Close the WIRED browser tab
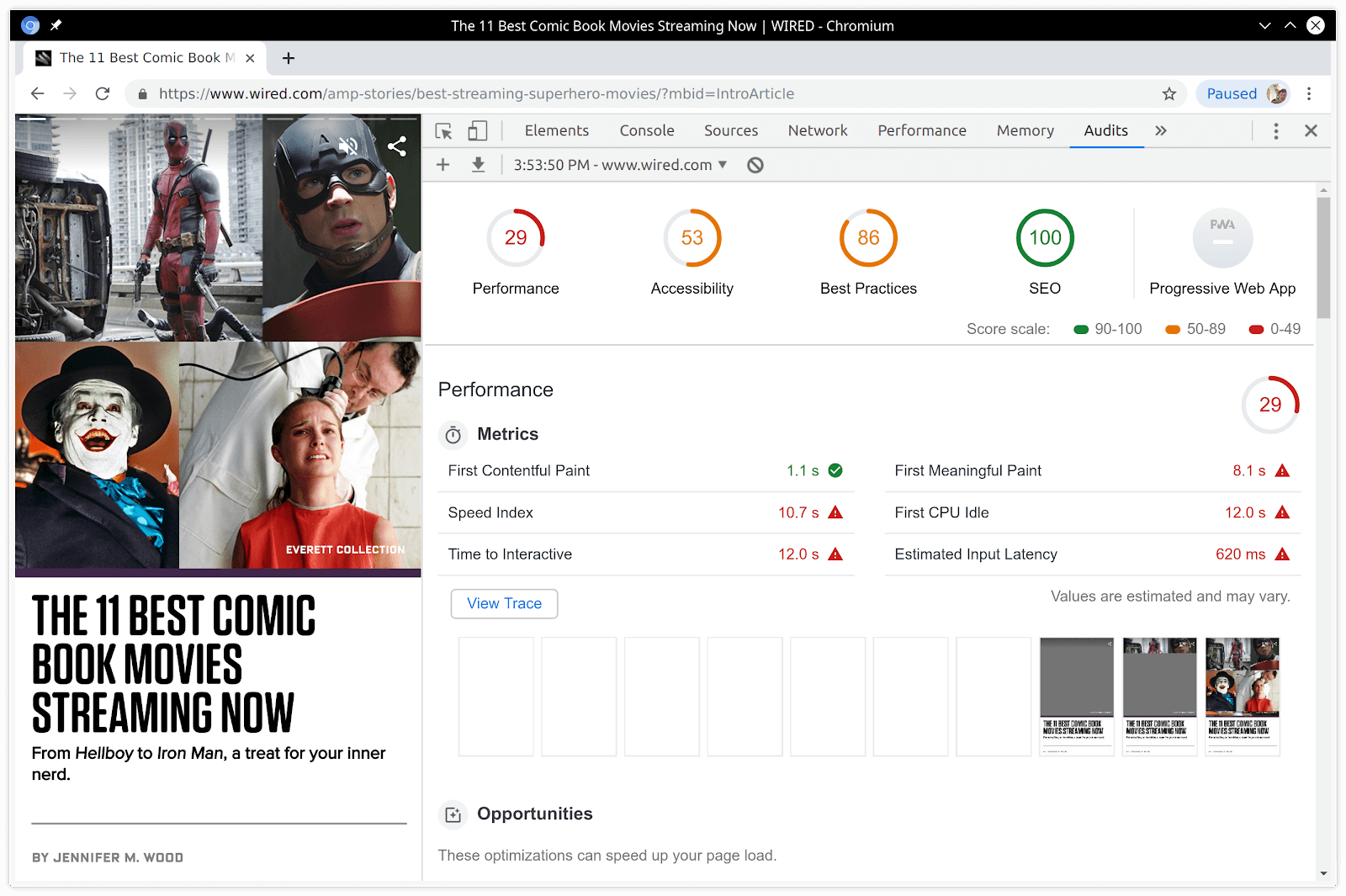The height and width of the screenshot is (896, 1346). point(250,58)
